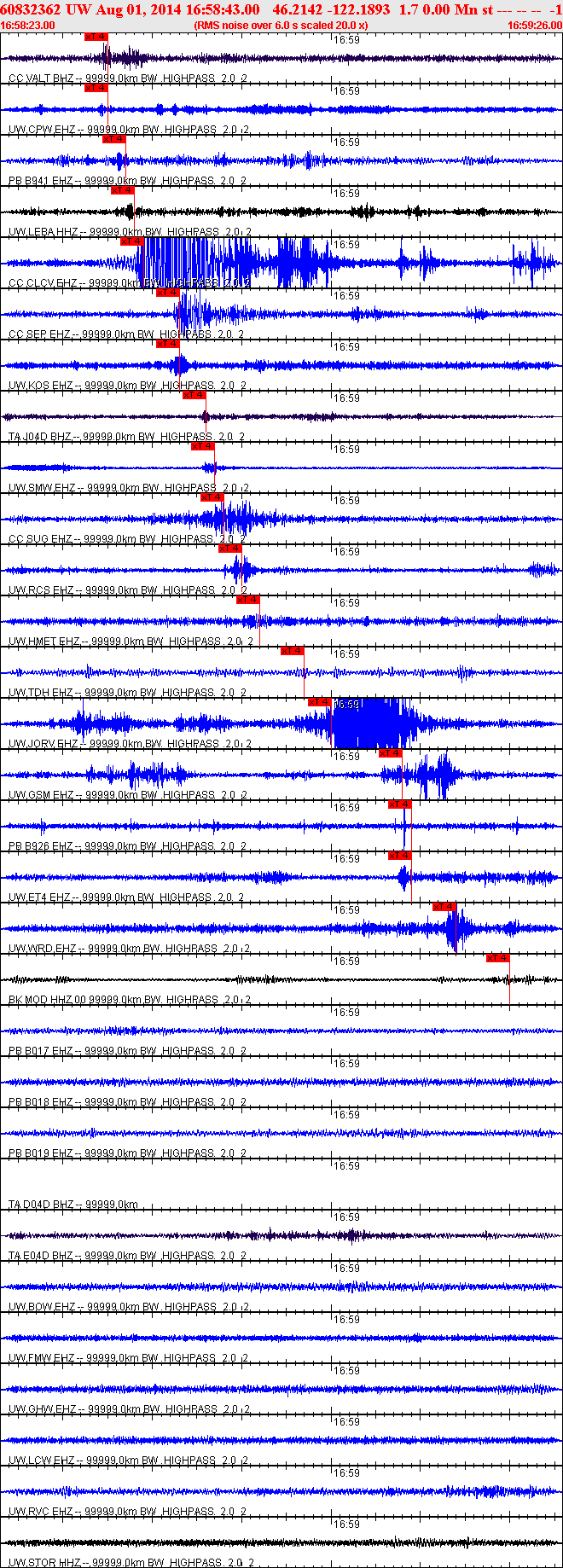Select the PB.B017 EHZ trace label
The width and height of the screenshot is (563, 1568).
[x=41, y=1051]
